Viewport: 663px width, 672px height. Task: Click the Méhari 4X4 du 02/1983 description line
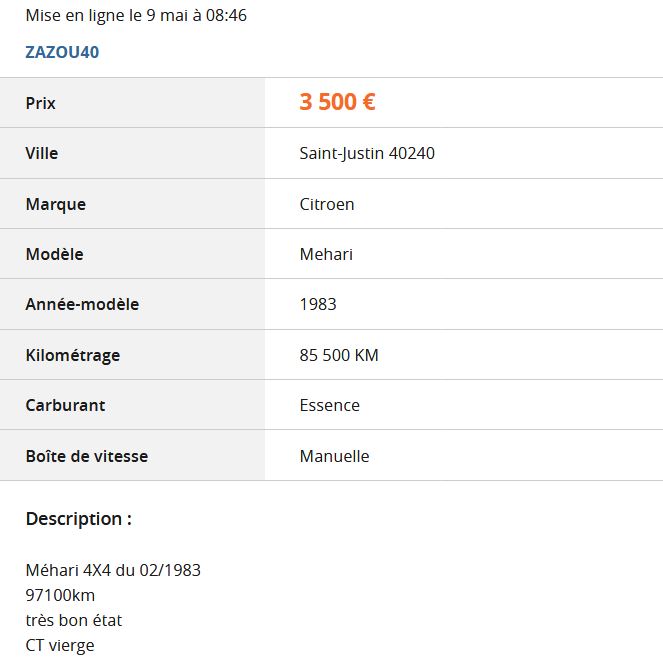click(x=113, y=570)
